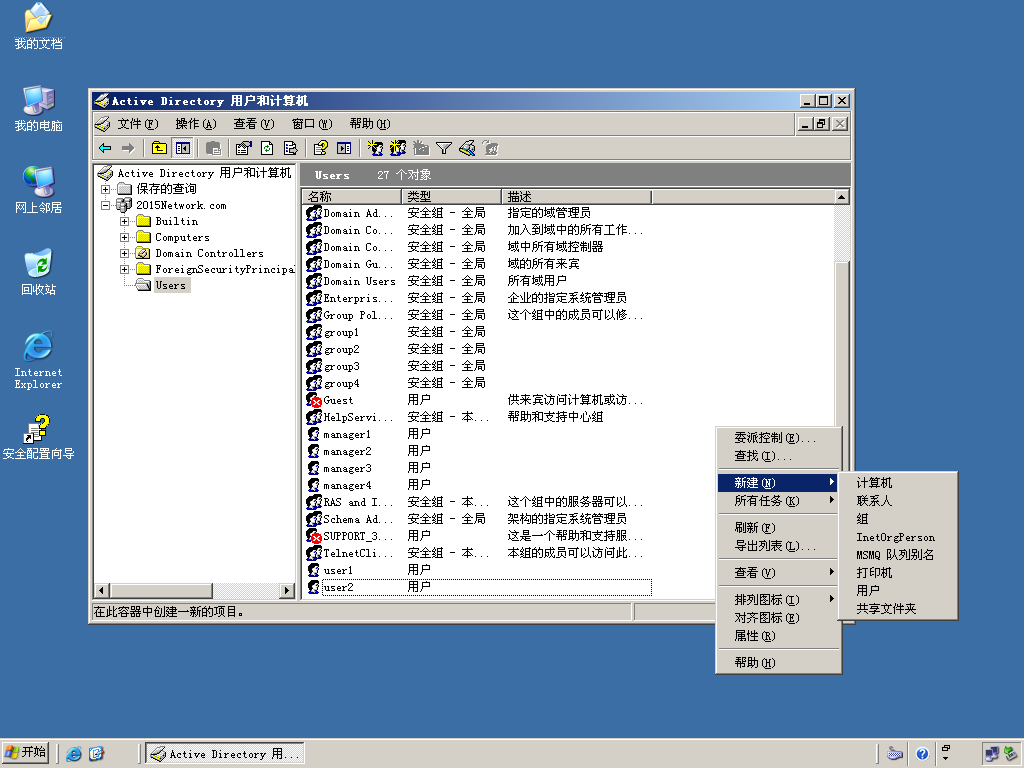Click the Forward arrow toolbar icon
Image resolution: width=1024 pixels, height=768 pixels.
pos(128,148)
